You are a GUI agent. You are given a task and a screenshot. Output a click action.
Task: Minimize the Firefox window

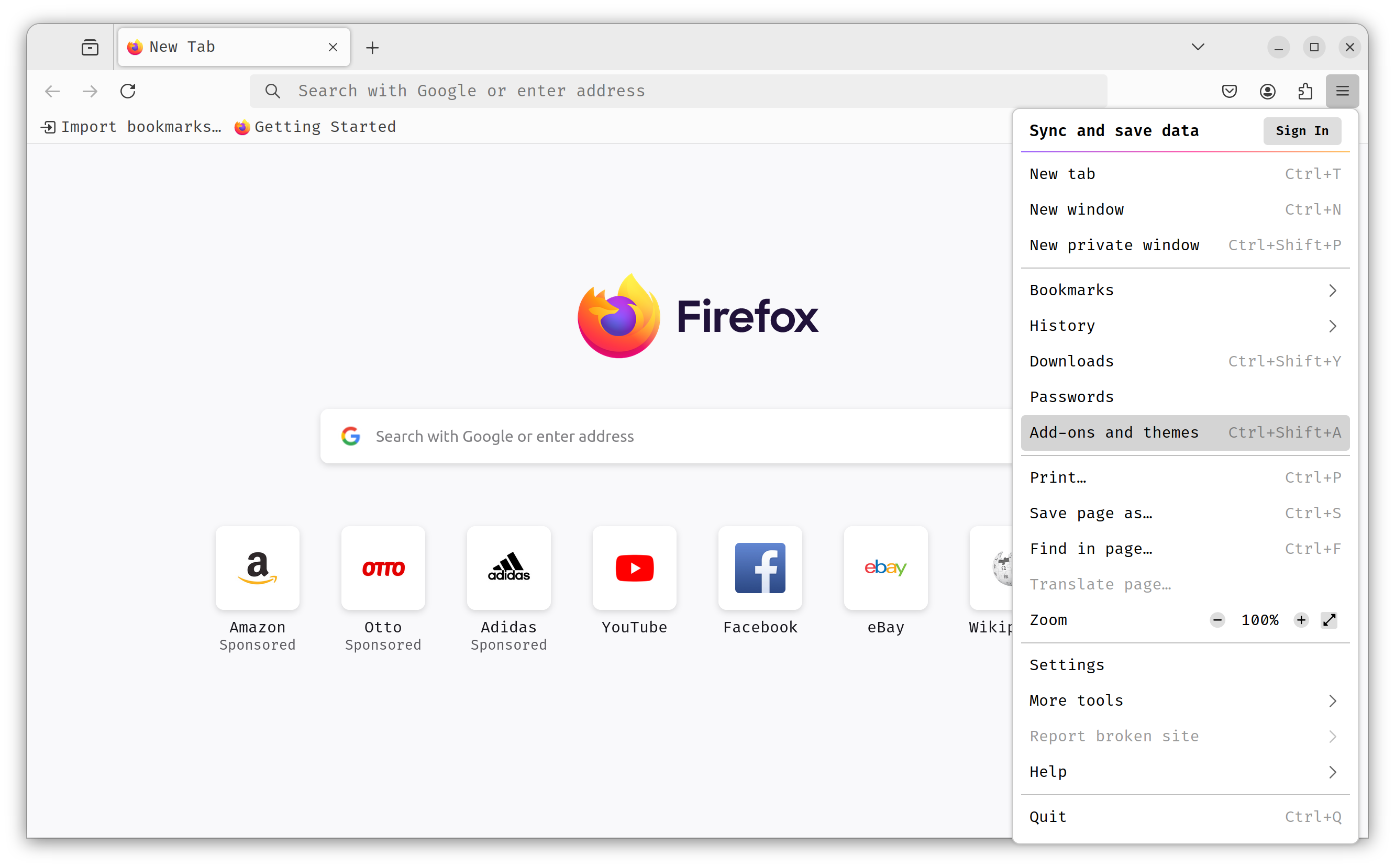1278,47
